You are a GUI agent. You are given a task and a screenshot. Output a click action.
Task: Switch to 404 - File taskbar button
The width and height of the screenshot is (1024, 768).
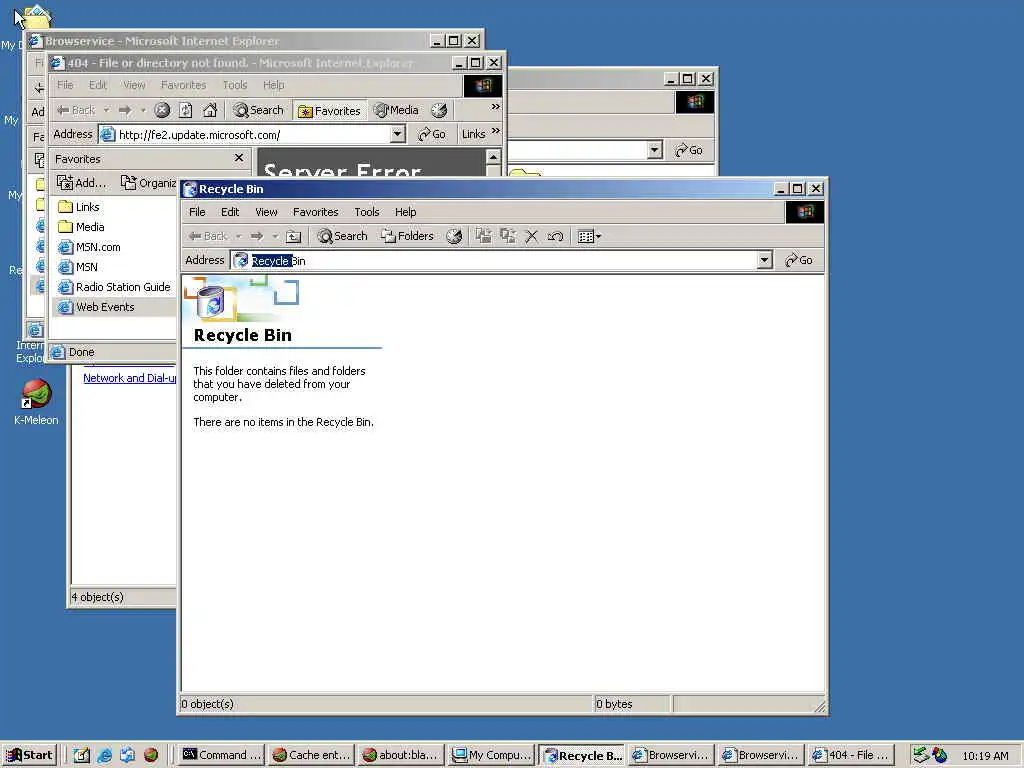point(850,755)
